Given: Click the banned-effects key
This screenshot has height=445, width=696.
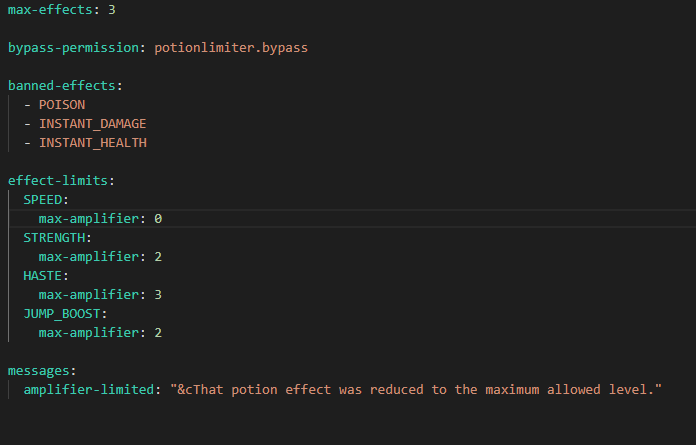Looking at the screenshot, I should tap(62, 85).
